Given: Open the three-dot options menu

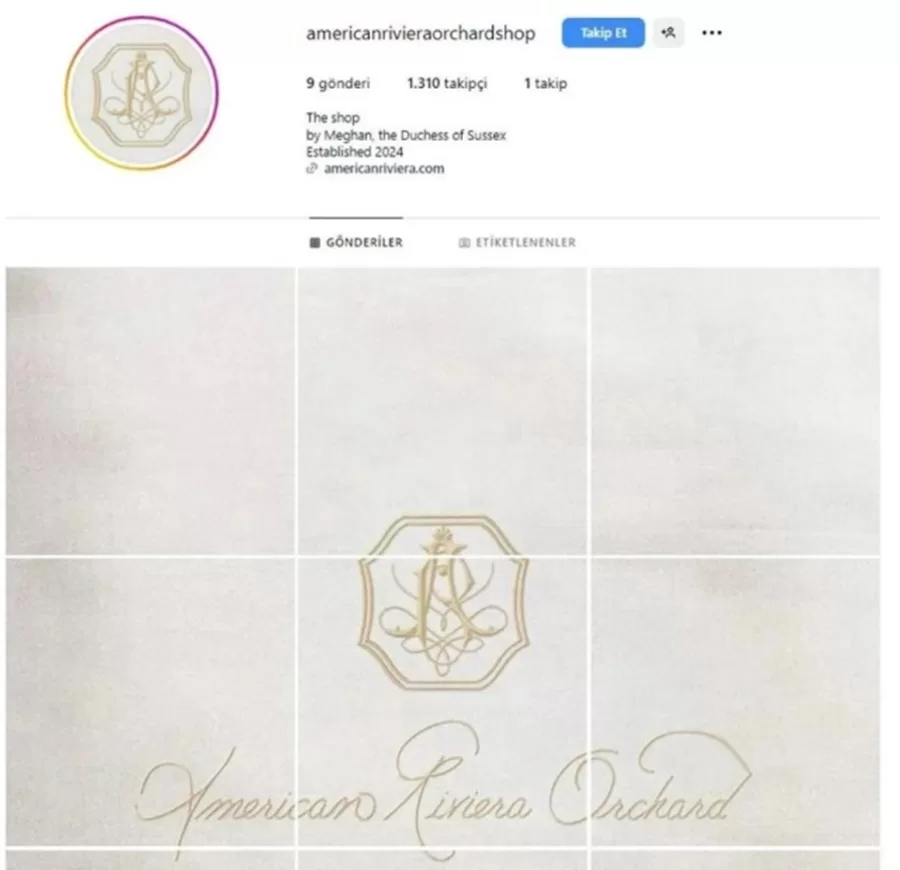Looking at the screenshot, I should point(712,33).
